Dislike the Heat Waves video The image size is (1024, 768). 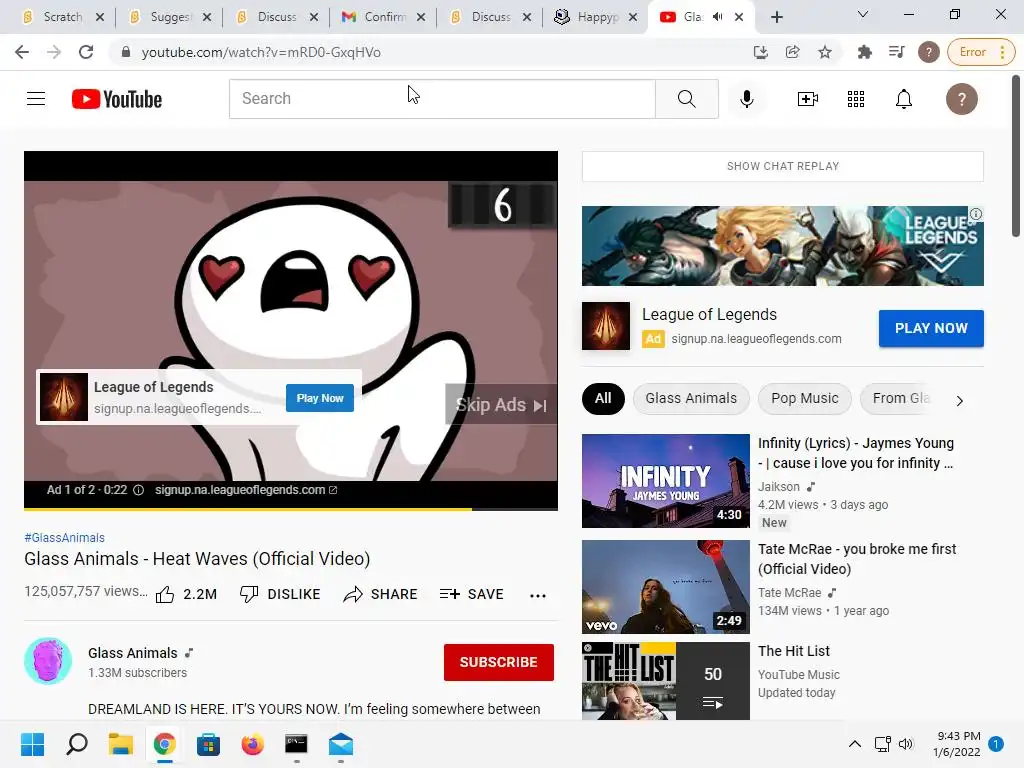point(280,594)
